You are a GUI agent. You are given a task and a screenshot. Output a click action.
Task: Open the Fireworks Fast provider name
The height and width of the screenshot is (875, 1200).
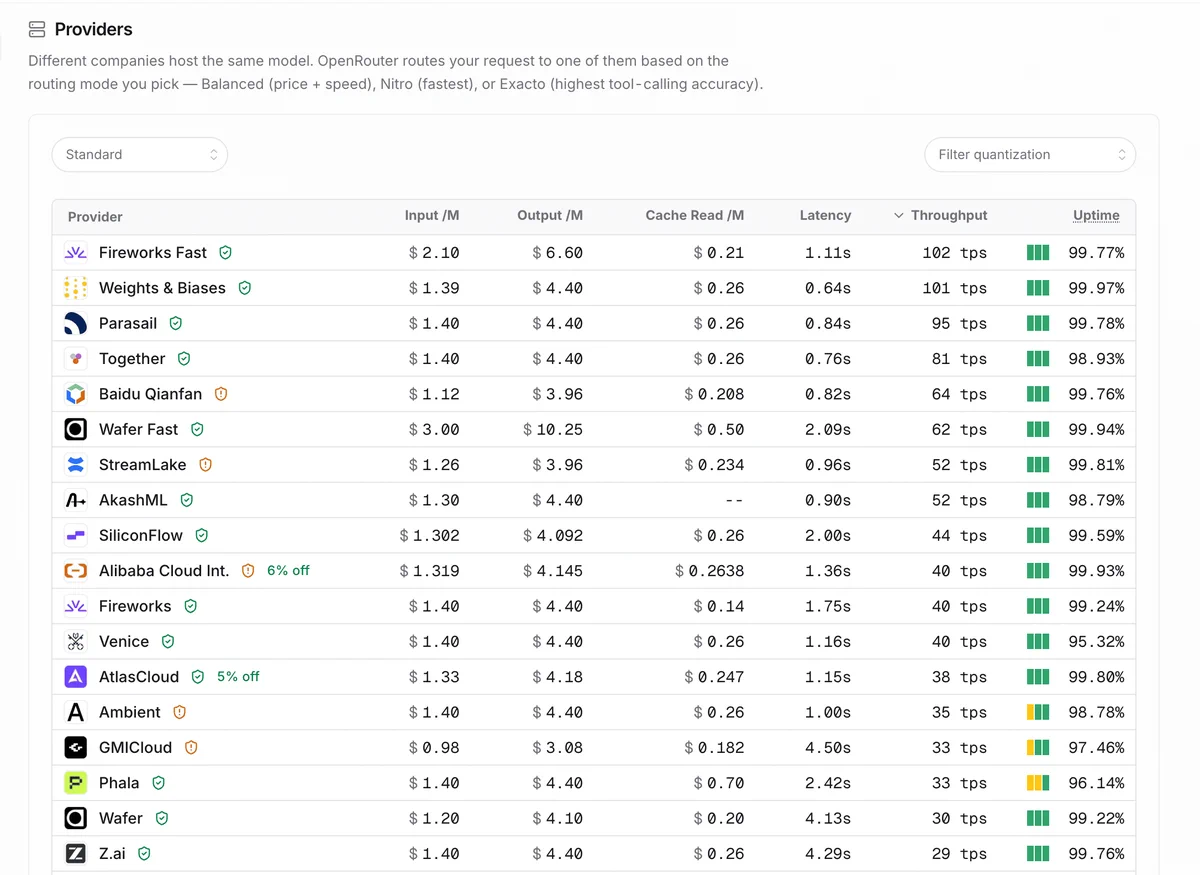coord(153,253)
